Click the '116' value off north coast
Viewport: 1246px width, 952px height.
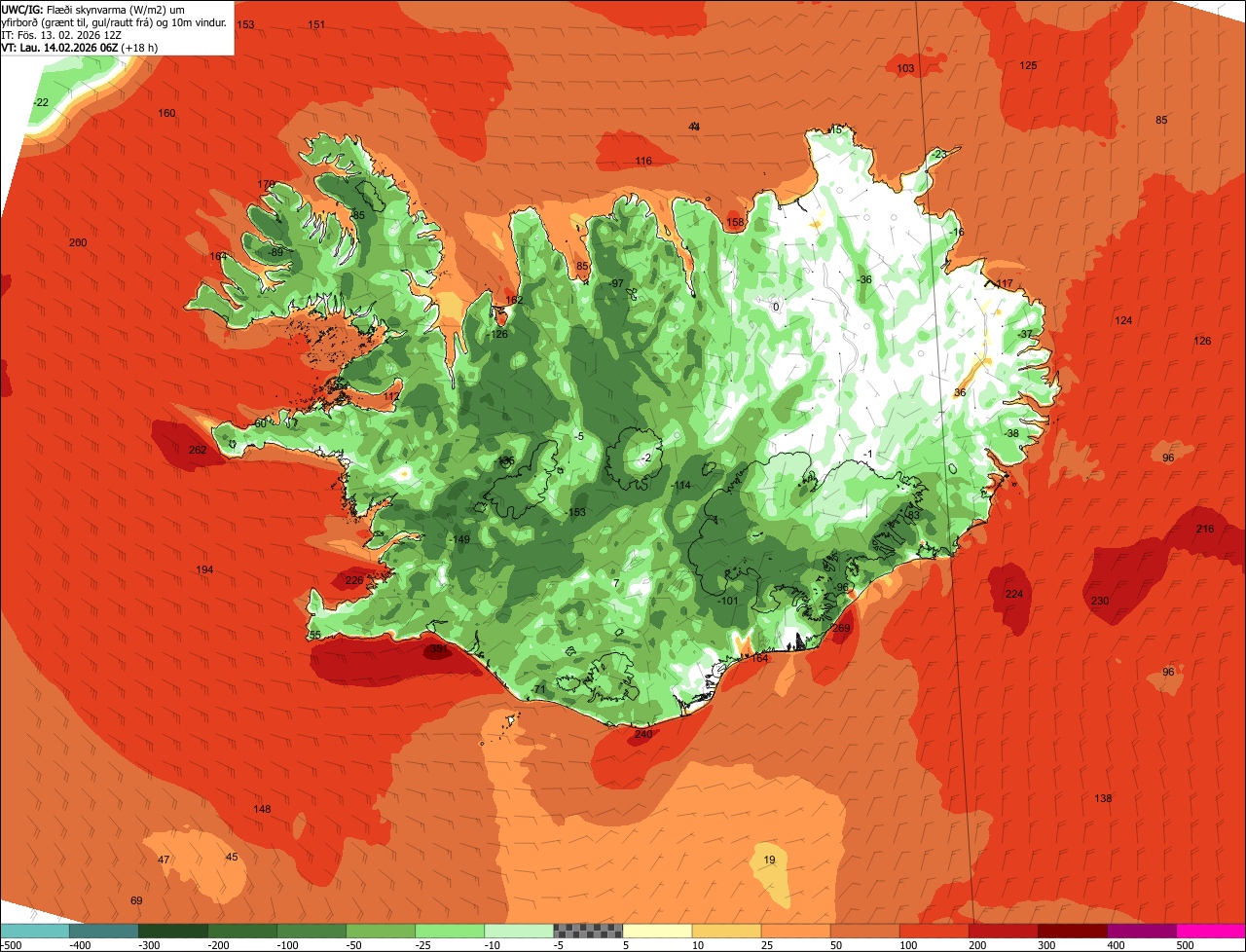643,161
